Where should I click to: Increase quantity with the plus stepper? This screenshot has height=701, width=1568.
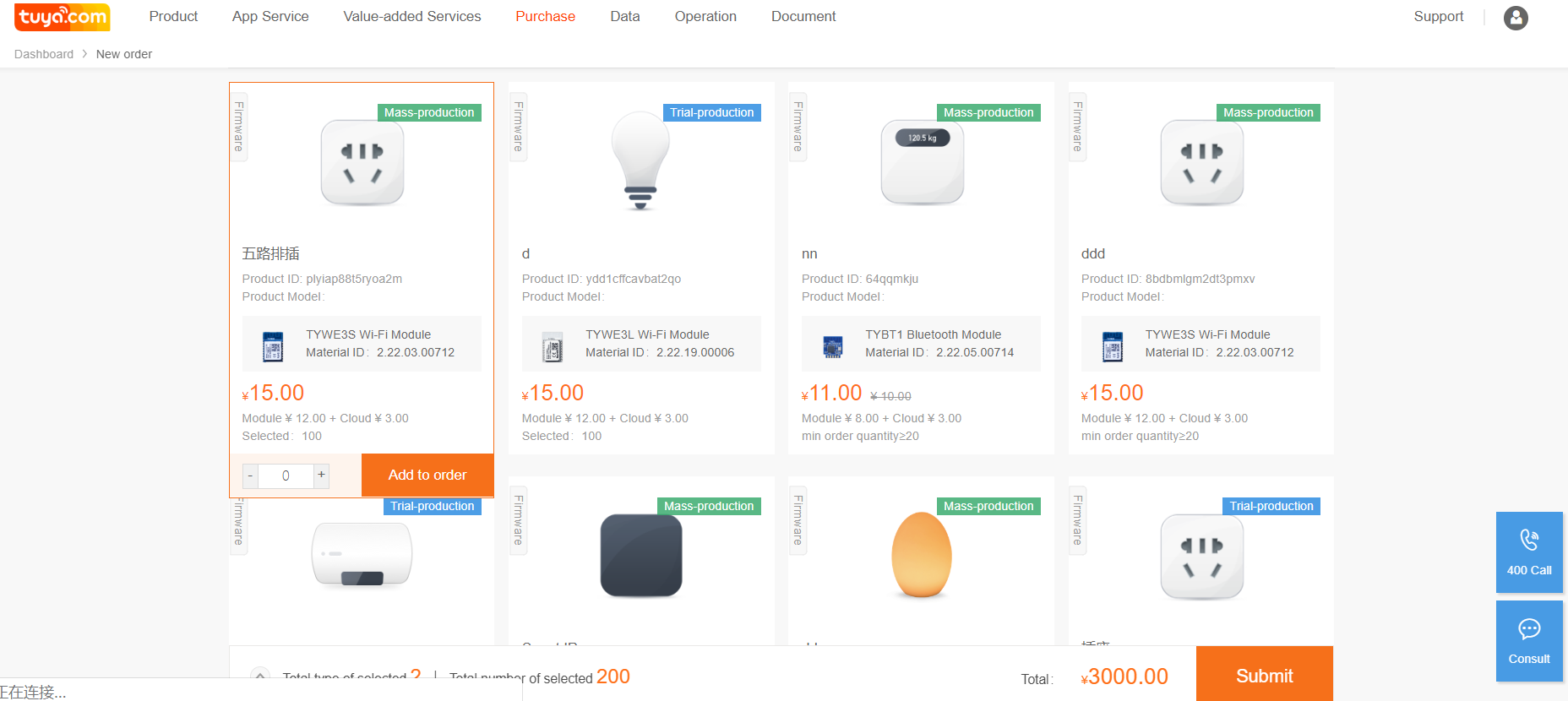click(x=321, y=475)
